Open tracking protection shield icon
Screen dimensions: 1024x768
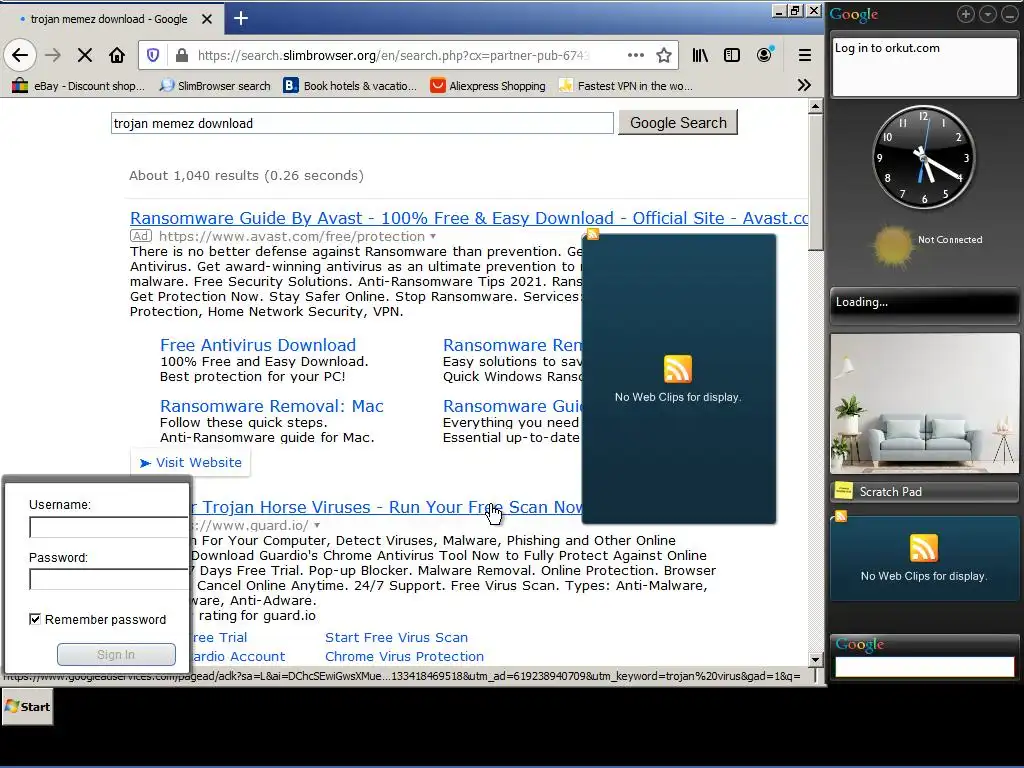153,56
